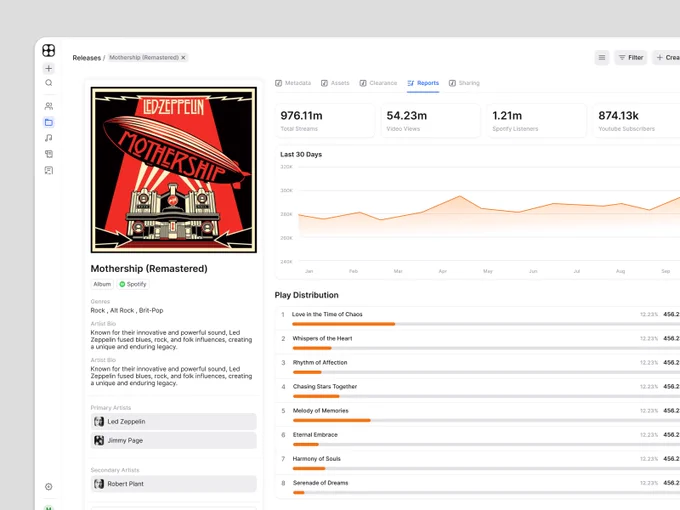
Task: Open the music note sidebar icon
Action: (49, 138)
